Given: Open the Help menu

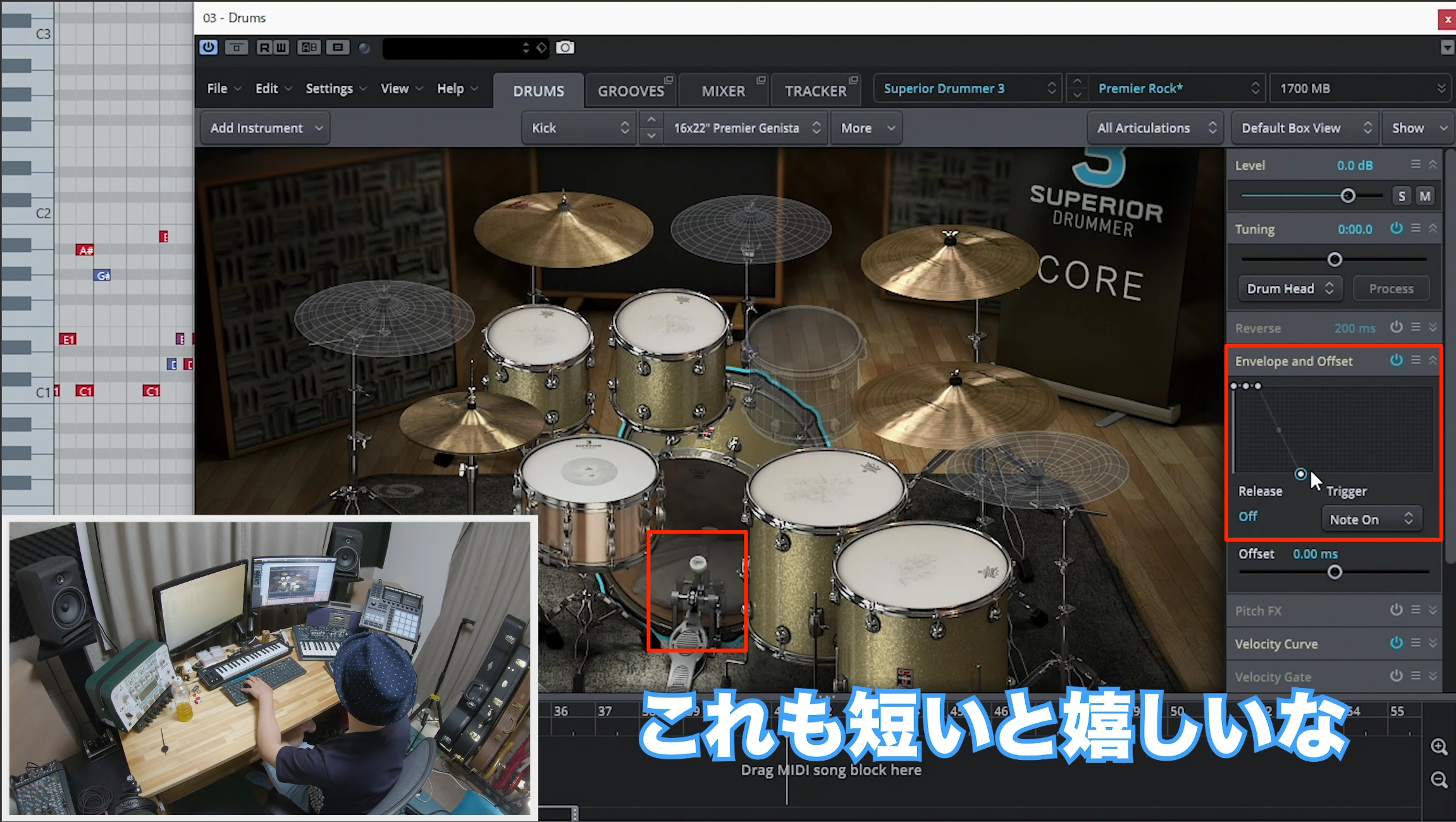Looking at the screenshot, I should [457, 89].
